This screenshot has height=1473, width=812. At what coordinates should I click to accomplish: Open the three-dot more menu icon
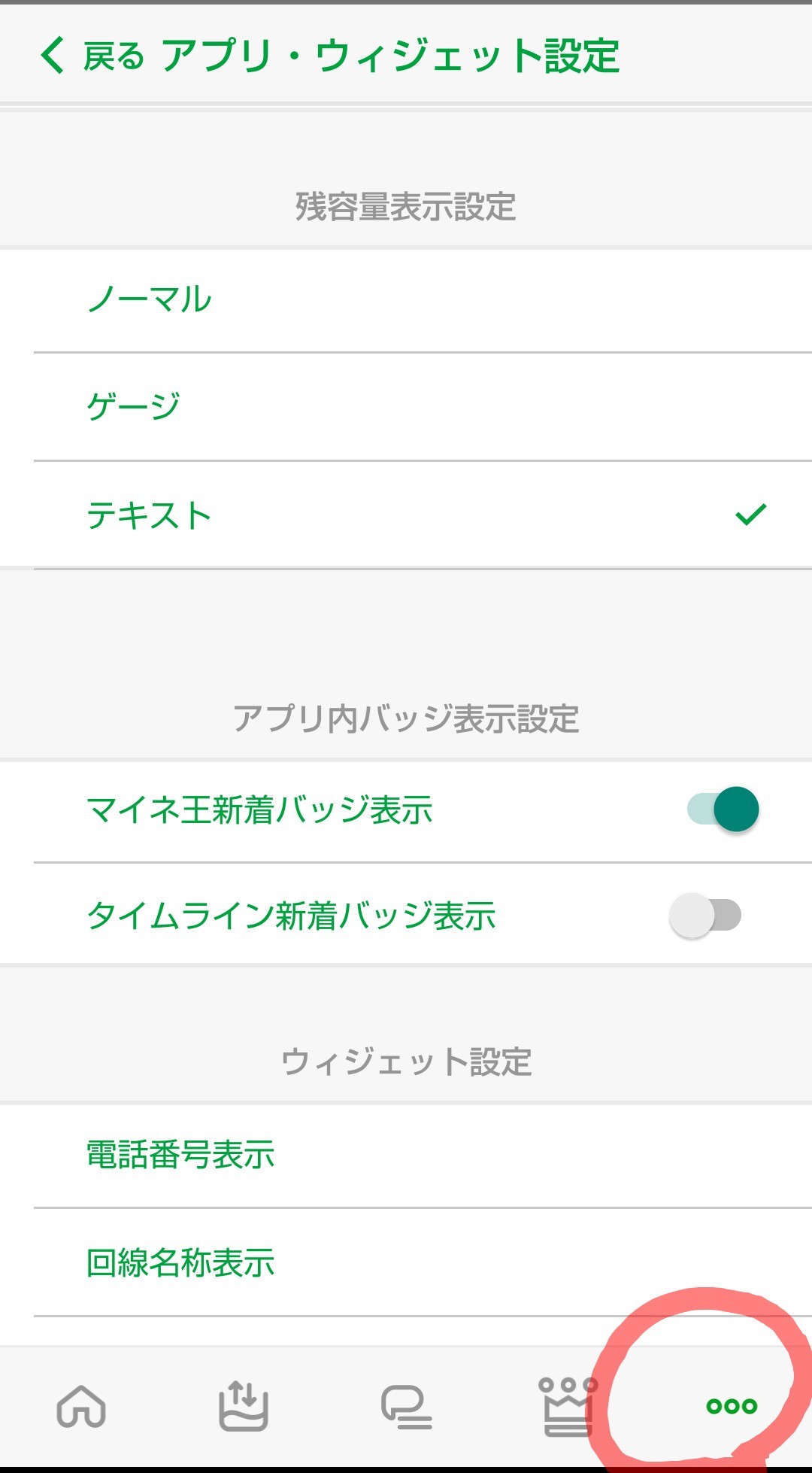[x=732, y=1405]
